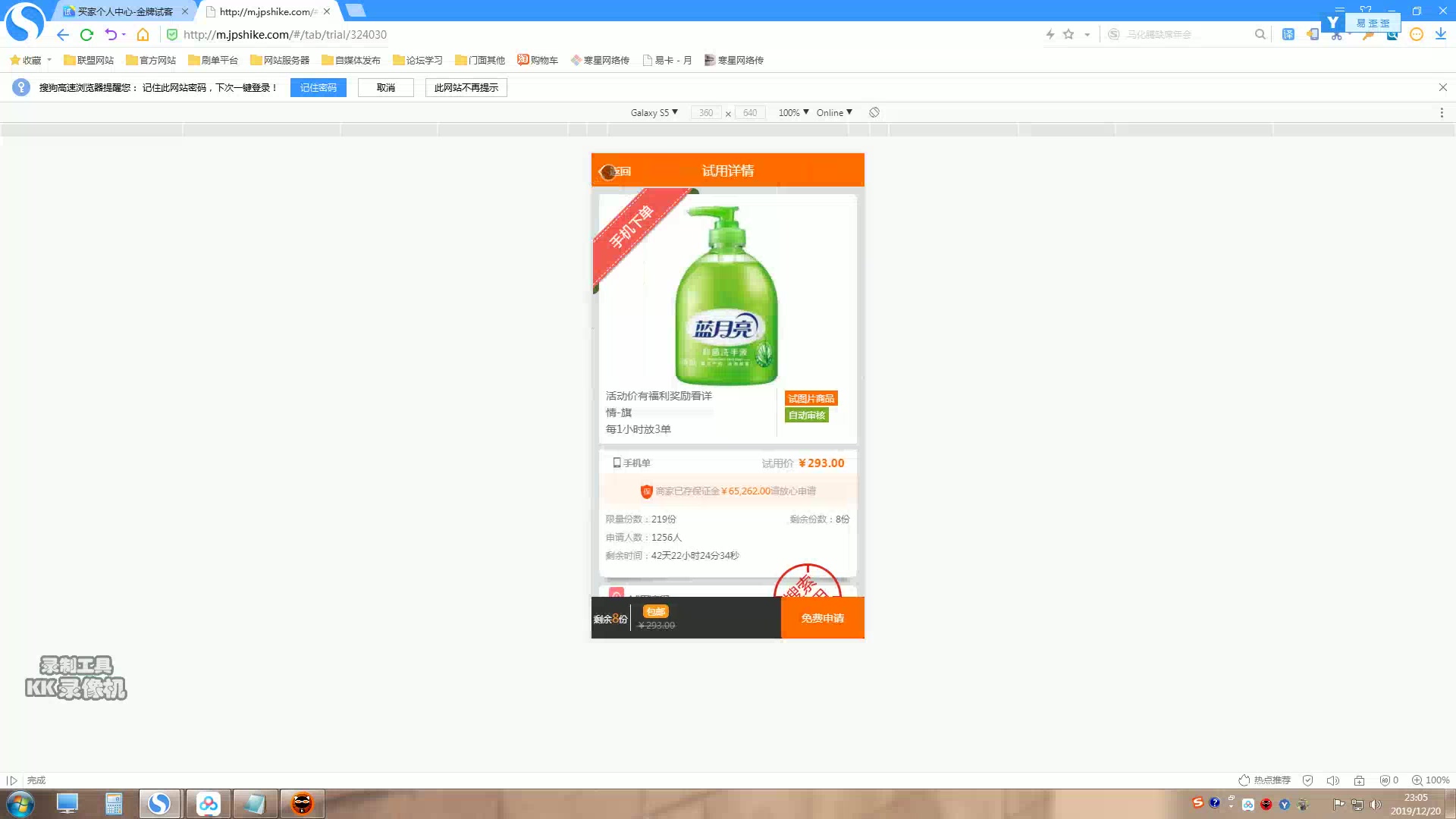Viewport: 1456px width, 819px height.
Task: Click the green security shield in address bar
Action: (172, 35)
